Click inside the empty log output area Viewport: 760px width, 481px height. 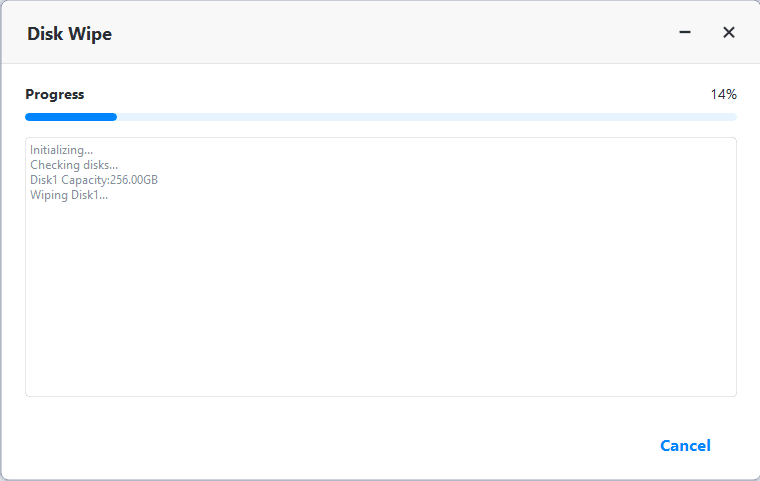click(x=380, y=300)
